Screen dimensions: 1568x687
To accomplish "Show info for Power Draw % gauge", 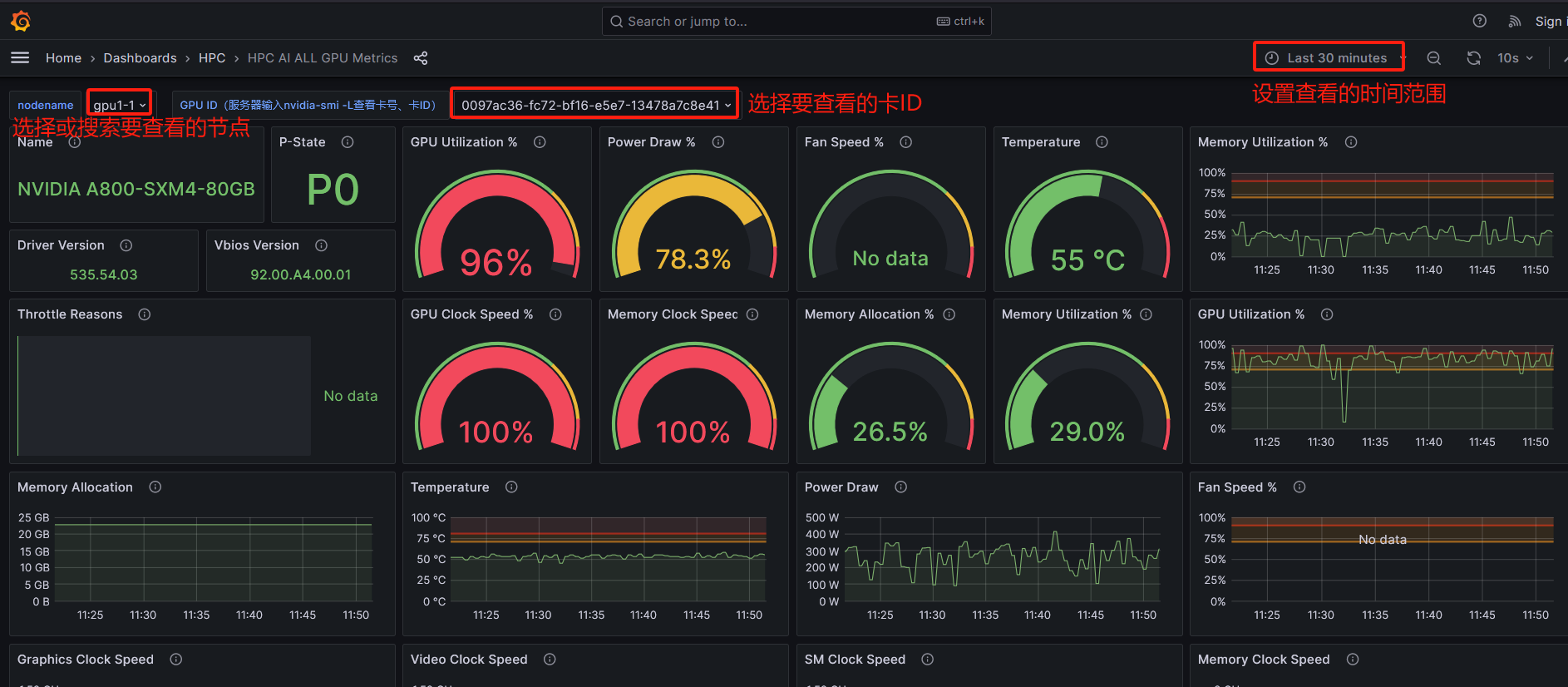I will [x=718, y=142].
